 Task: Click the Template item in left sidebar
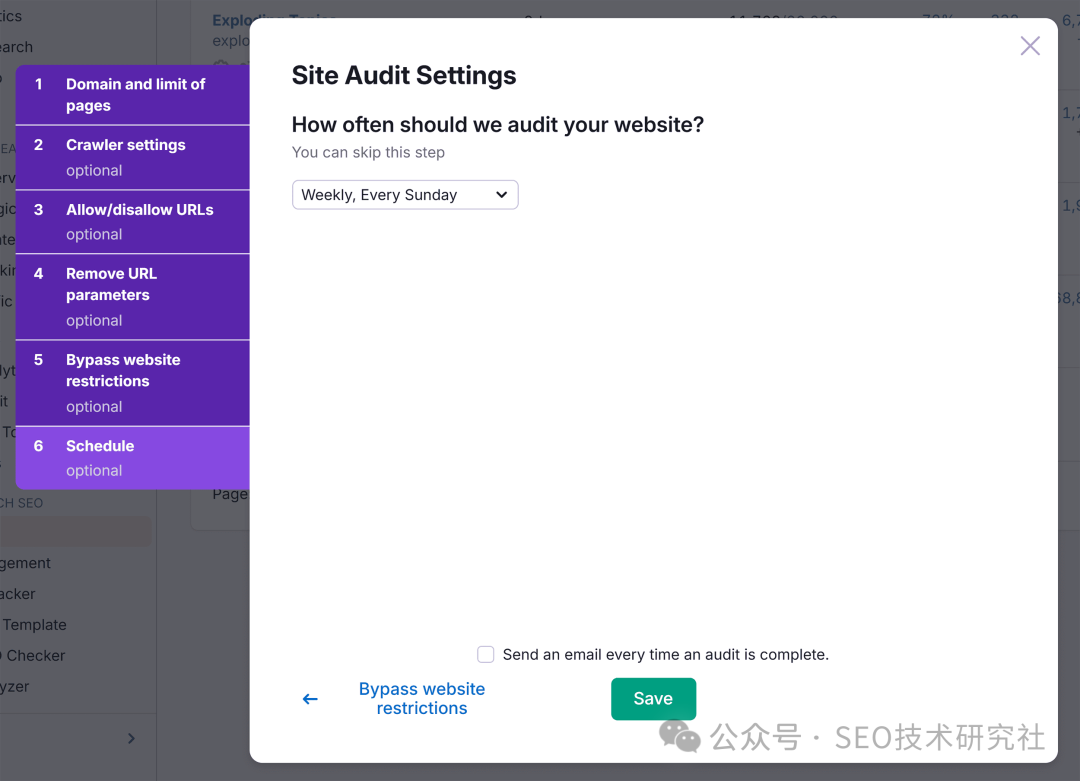tap(34, 625)
